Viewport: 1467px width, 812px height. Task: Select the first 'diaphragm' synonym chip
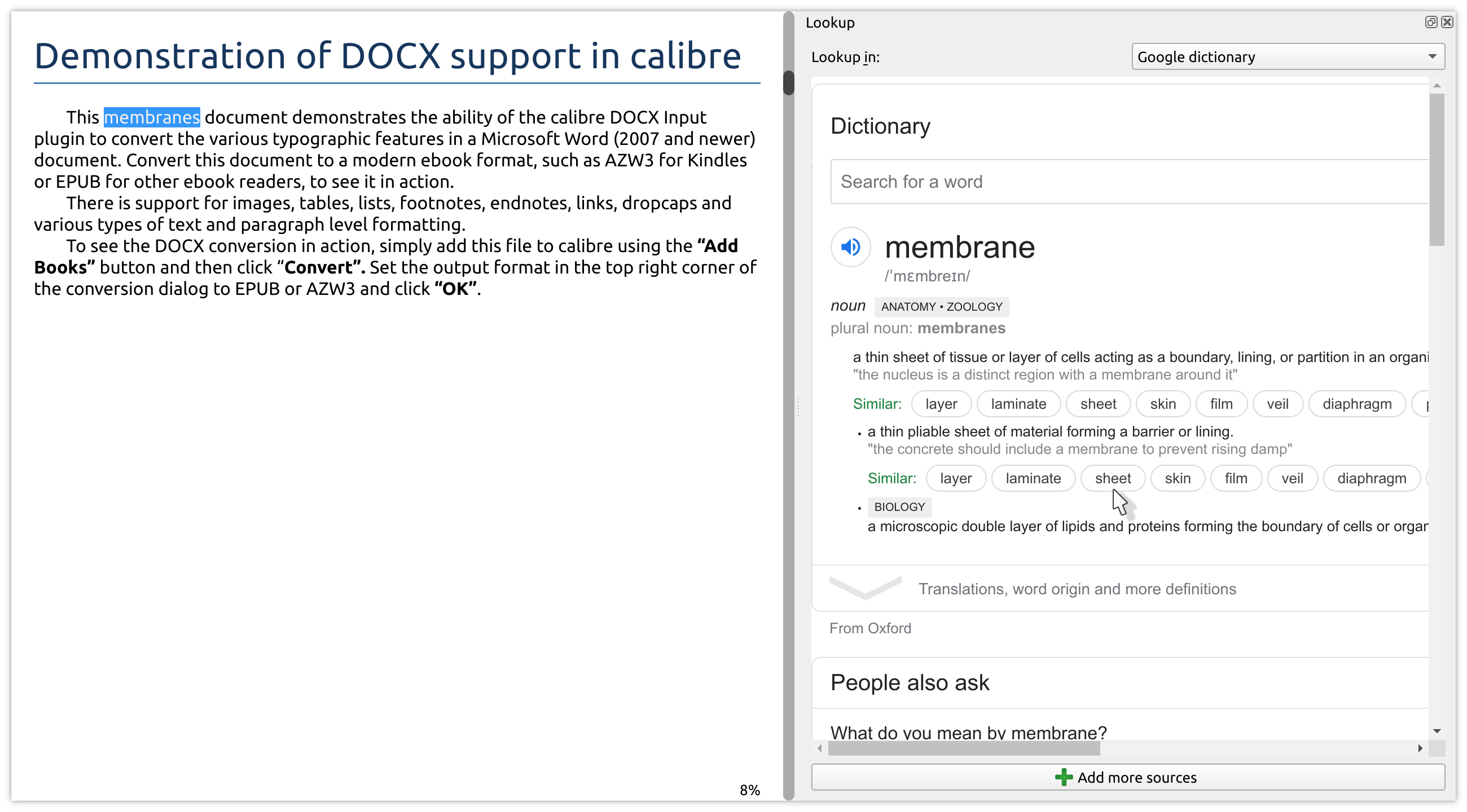[1356, 404]
